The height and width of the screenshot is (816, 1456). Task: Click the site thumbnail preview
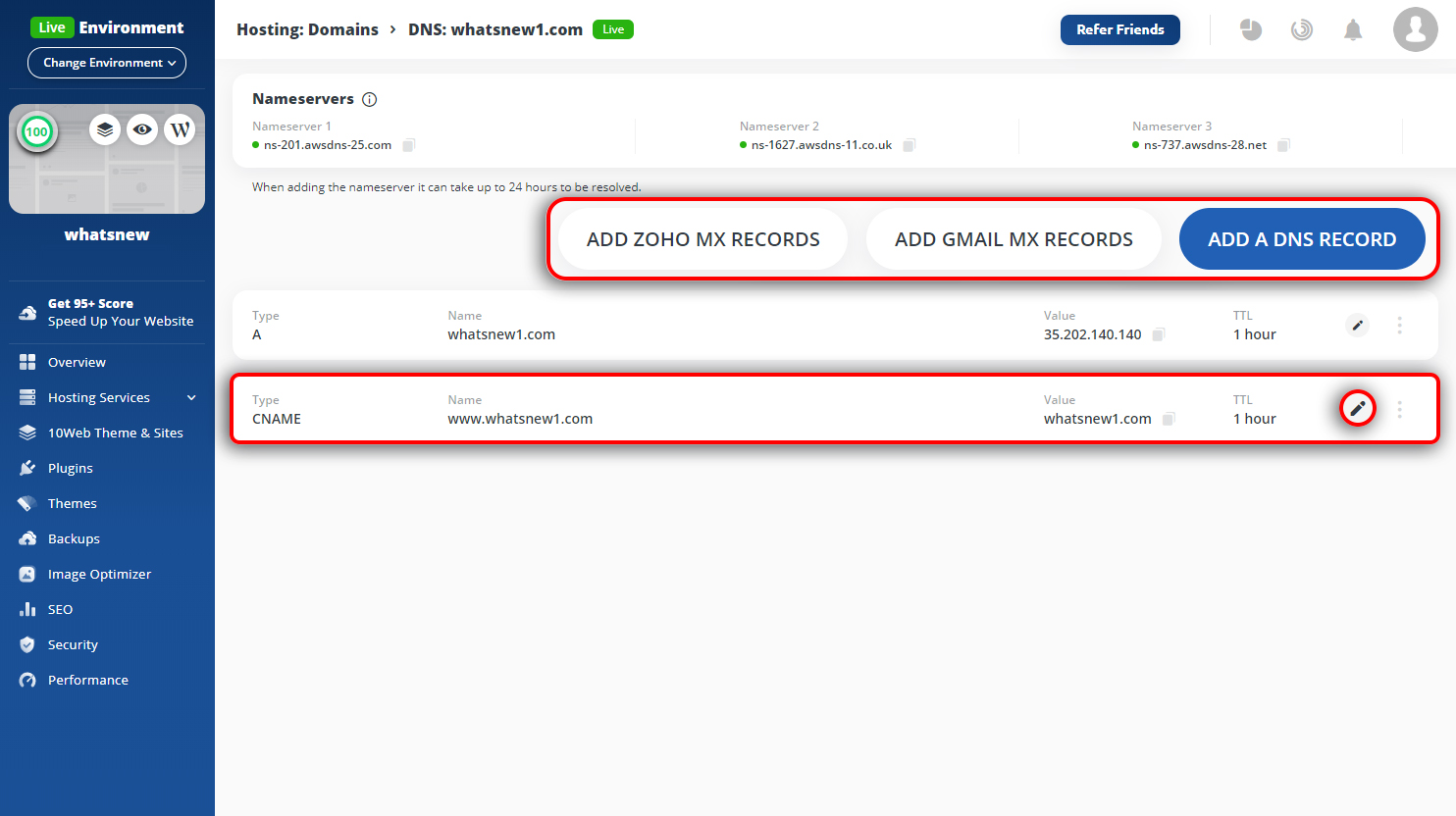pos(107,159)
